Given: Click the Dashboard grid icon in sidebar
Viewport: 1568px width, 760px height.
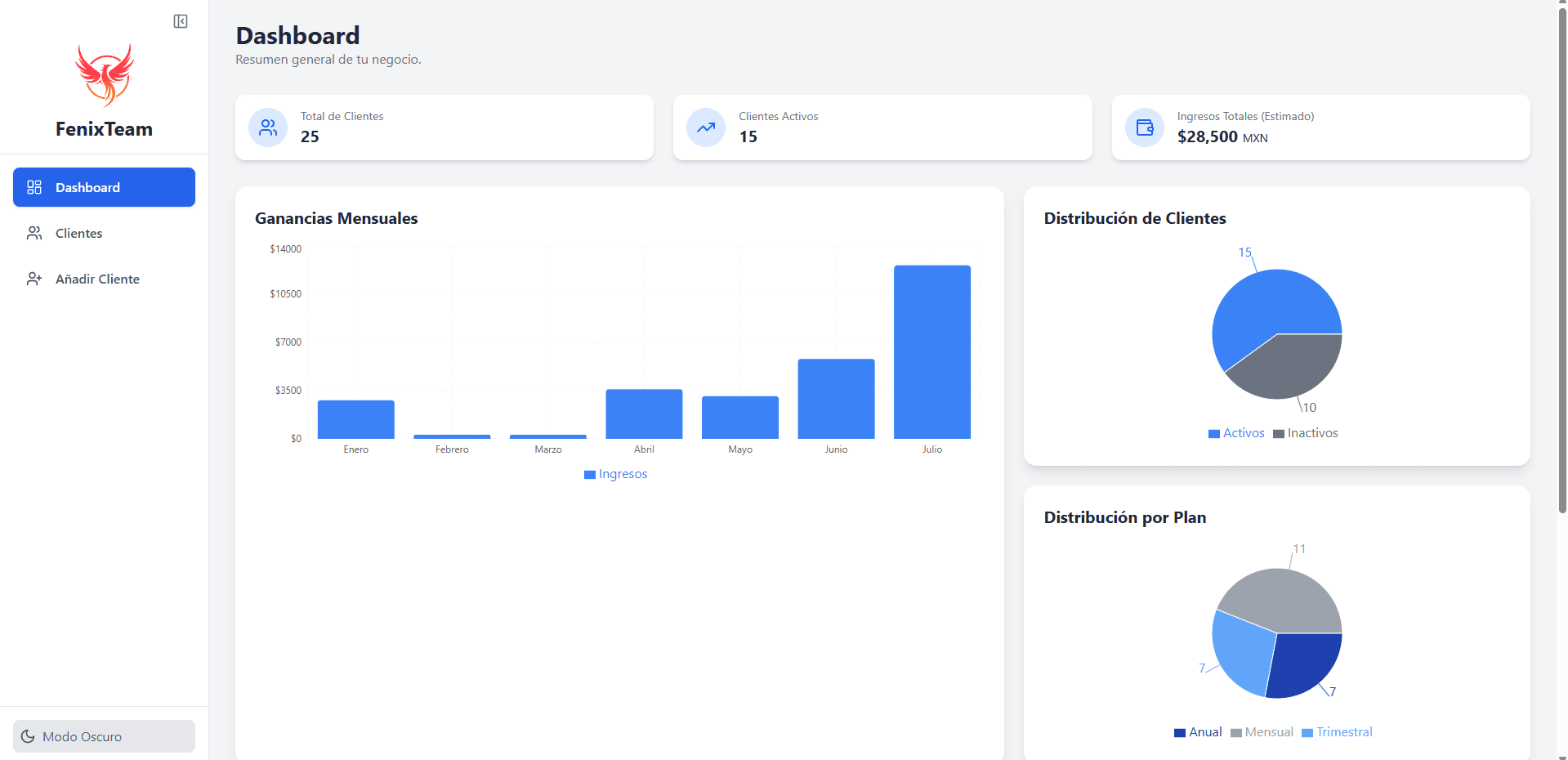Looking at the screenshot, I should tap(34, 187).
